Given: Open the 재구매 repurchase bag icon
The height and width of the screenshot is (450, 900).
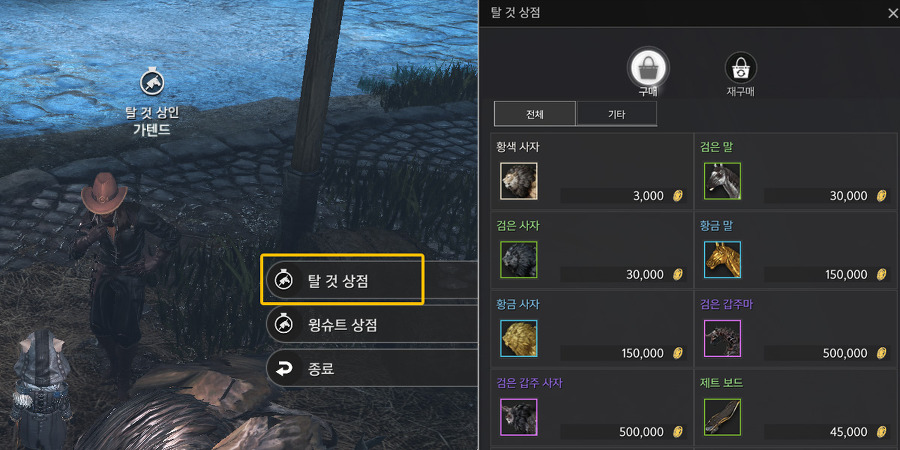Looking at the screenshot, I should pyautogui.click(x=740, y=68).
